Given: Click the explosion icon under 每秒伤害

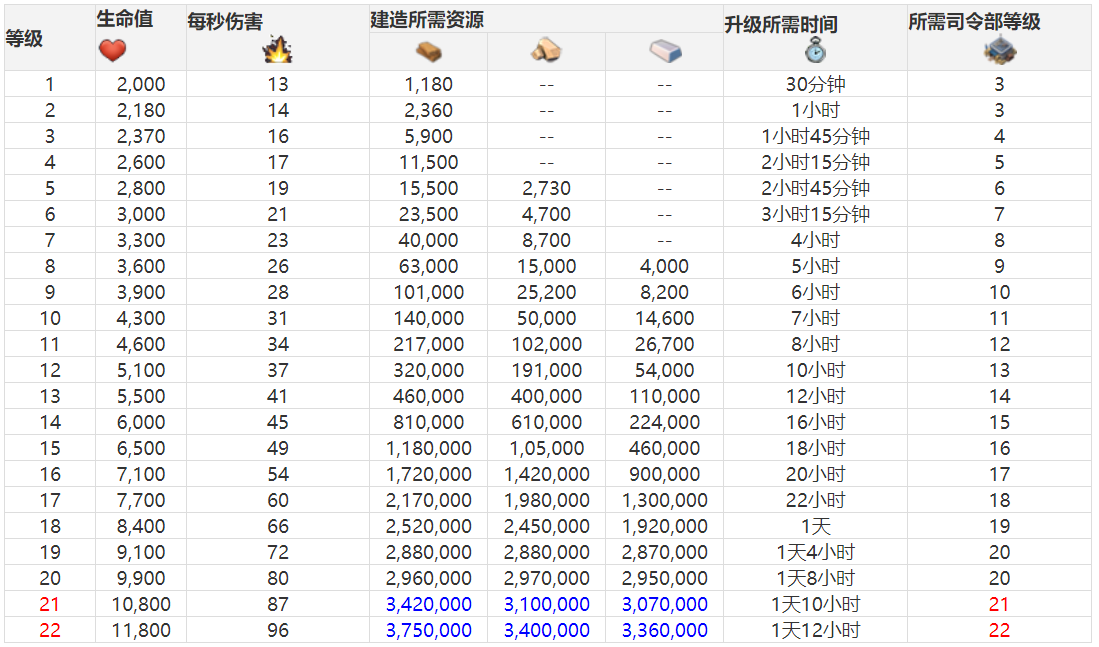Looking at the screenshot, I should pos(277,50).
